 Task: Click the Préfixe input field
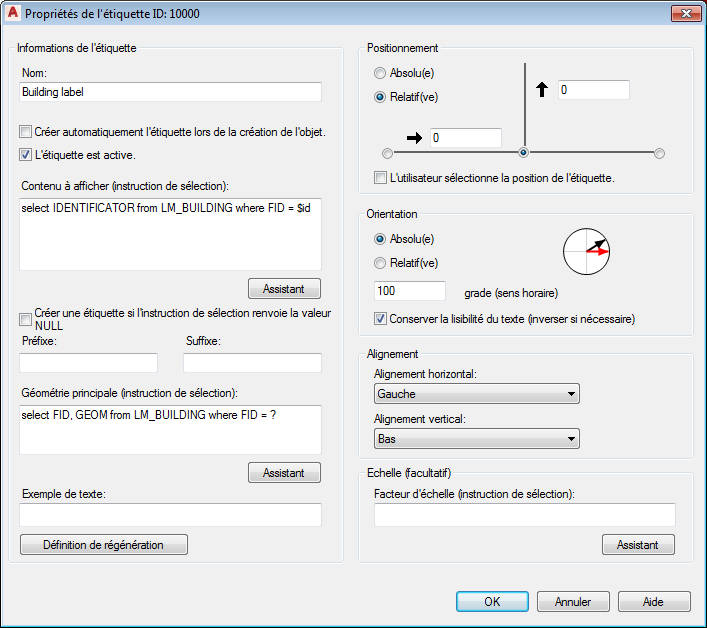(x=88, y=363)
